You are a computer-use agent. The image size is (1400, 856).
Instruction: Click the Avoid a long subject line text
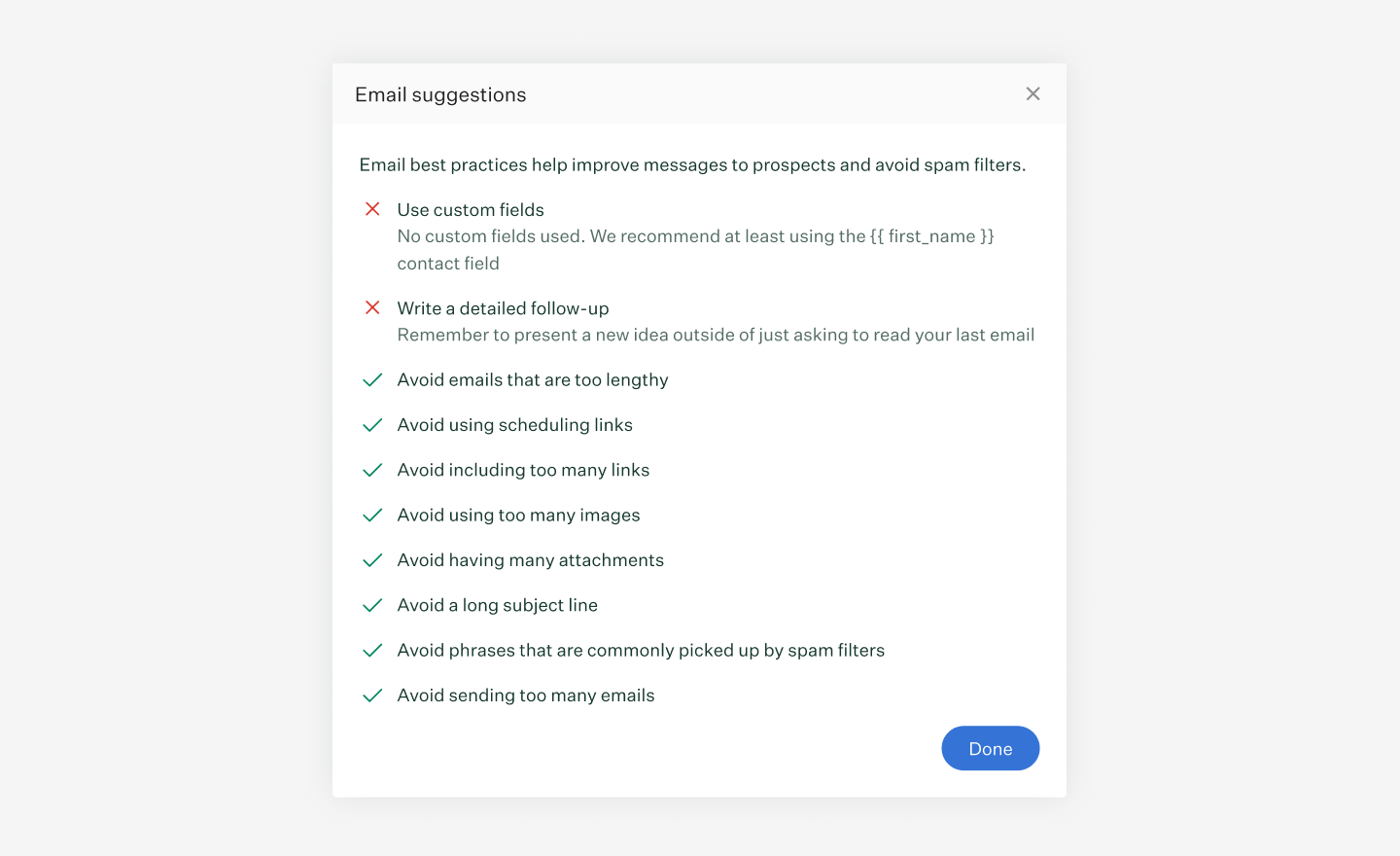click(497, 605)
